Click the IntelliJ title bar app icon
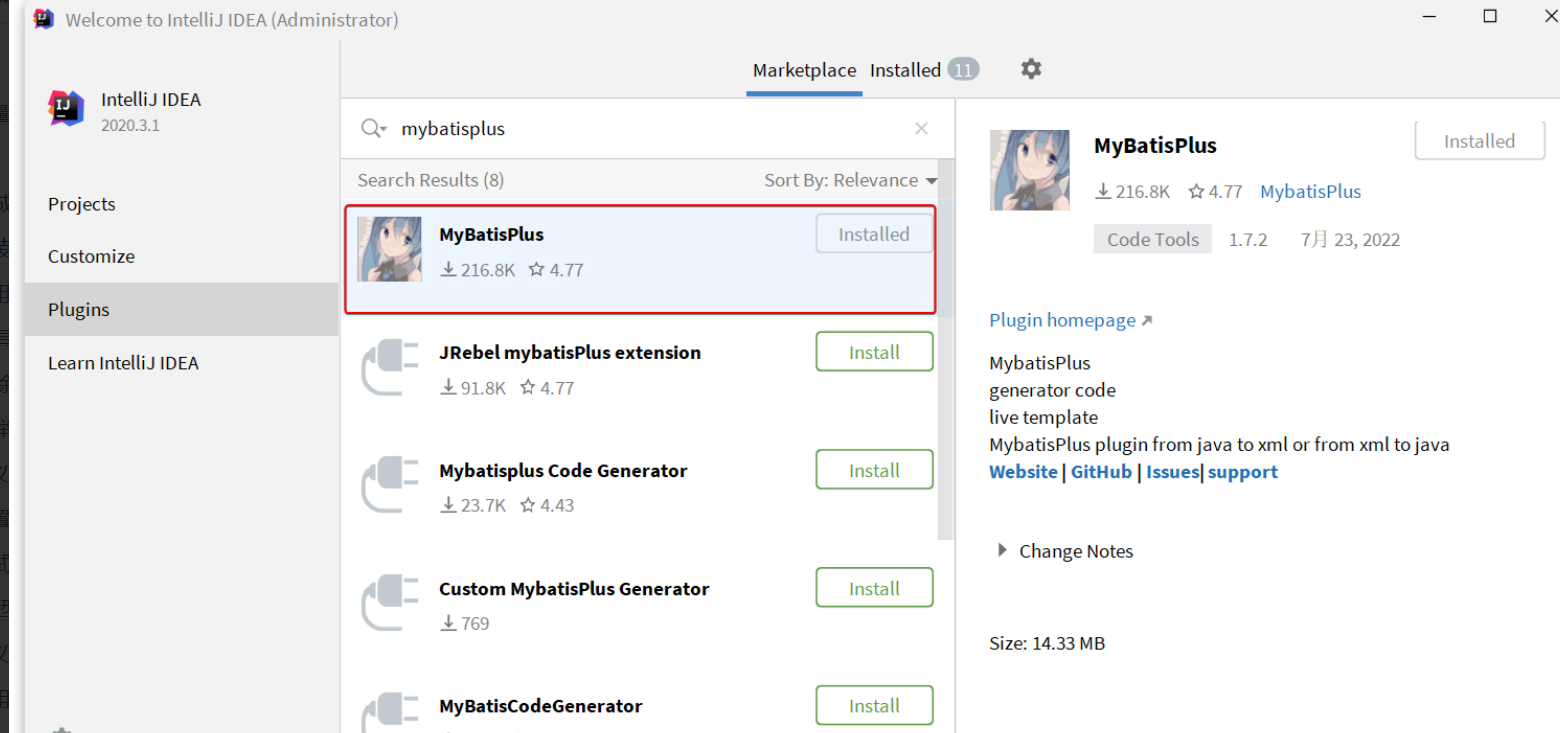The width and height of the screenshot is (1560, 733). [43, 18]
